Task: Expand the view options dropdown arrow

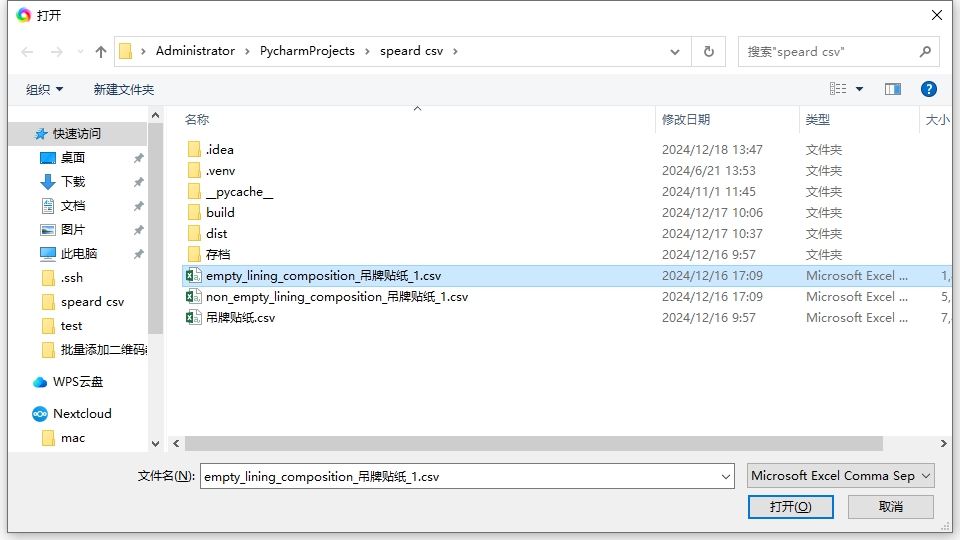Action: pos(860,89)
